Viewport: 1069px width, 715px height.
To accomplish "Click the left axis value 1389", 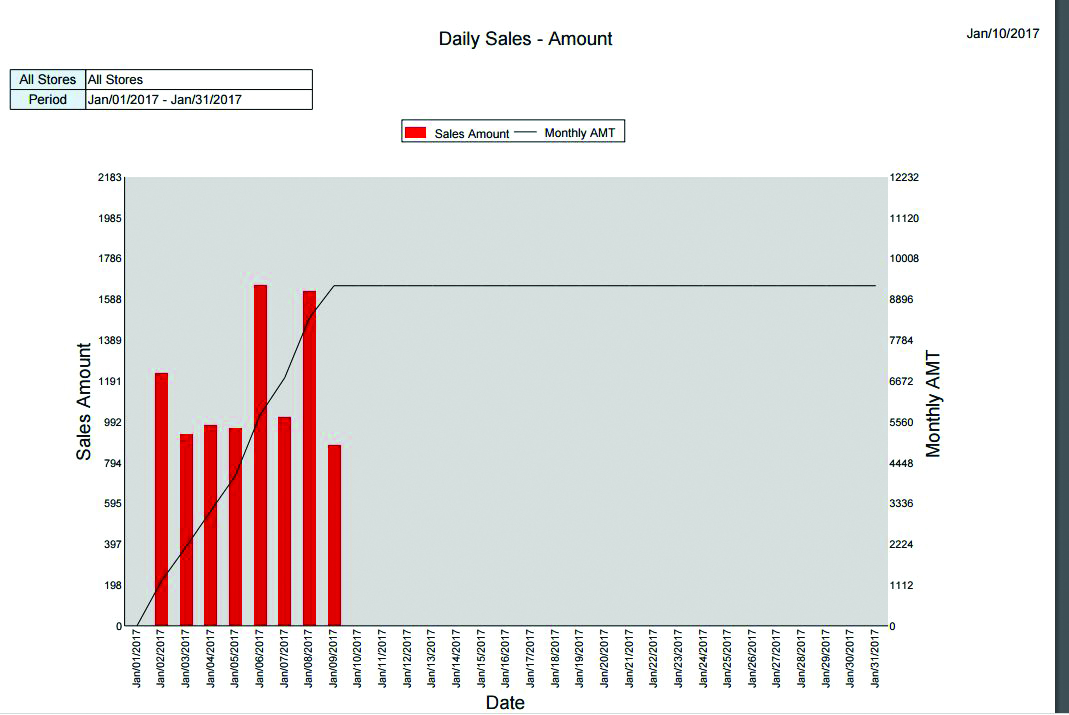I will coord(110,340).
